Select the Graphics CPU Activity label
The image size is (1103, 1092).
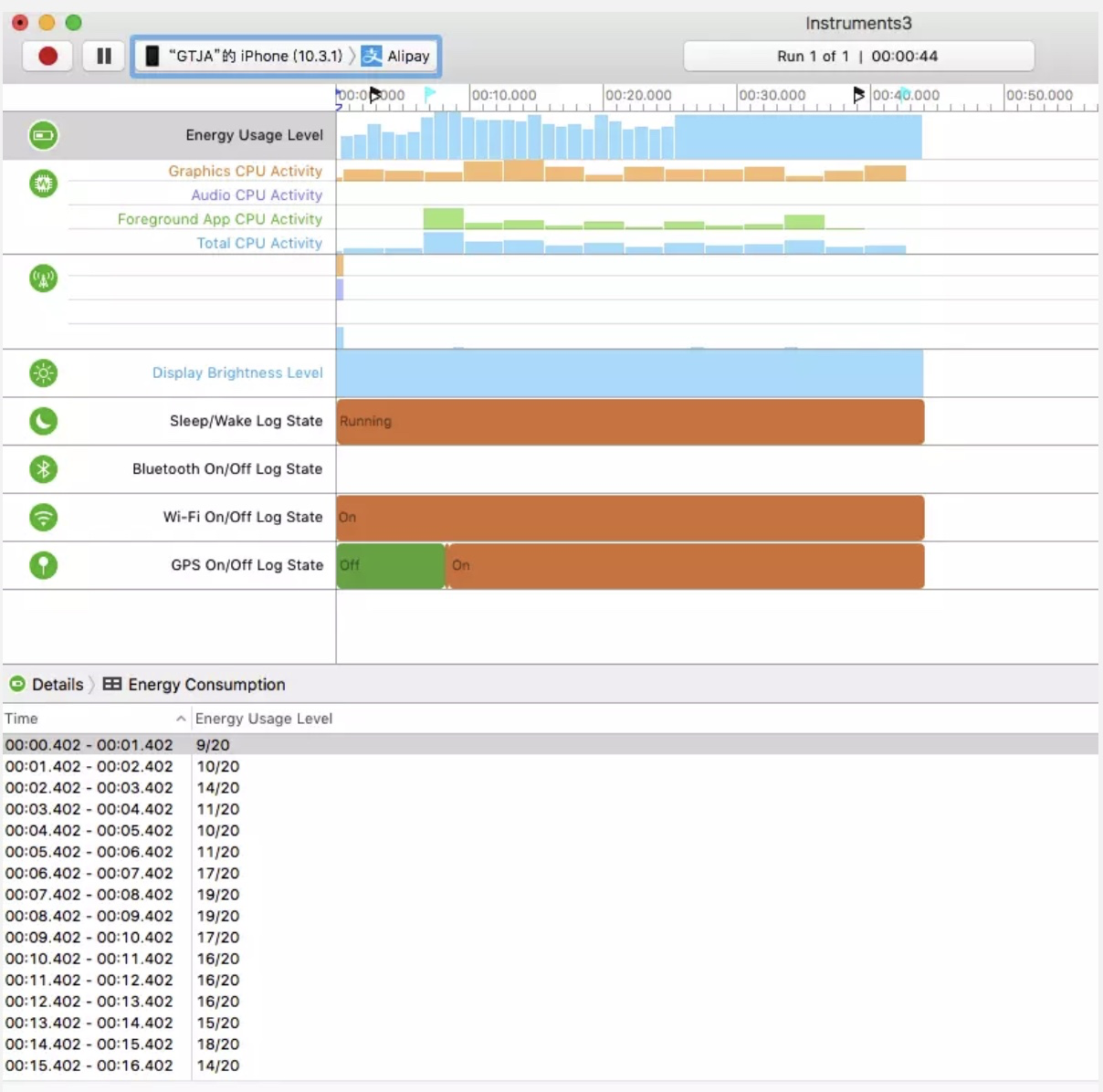[x=246, y=171]
